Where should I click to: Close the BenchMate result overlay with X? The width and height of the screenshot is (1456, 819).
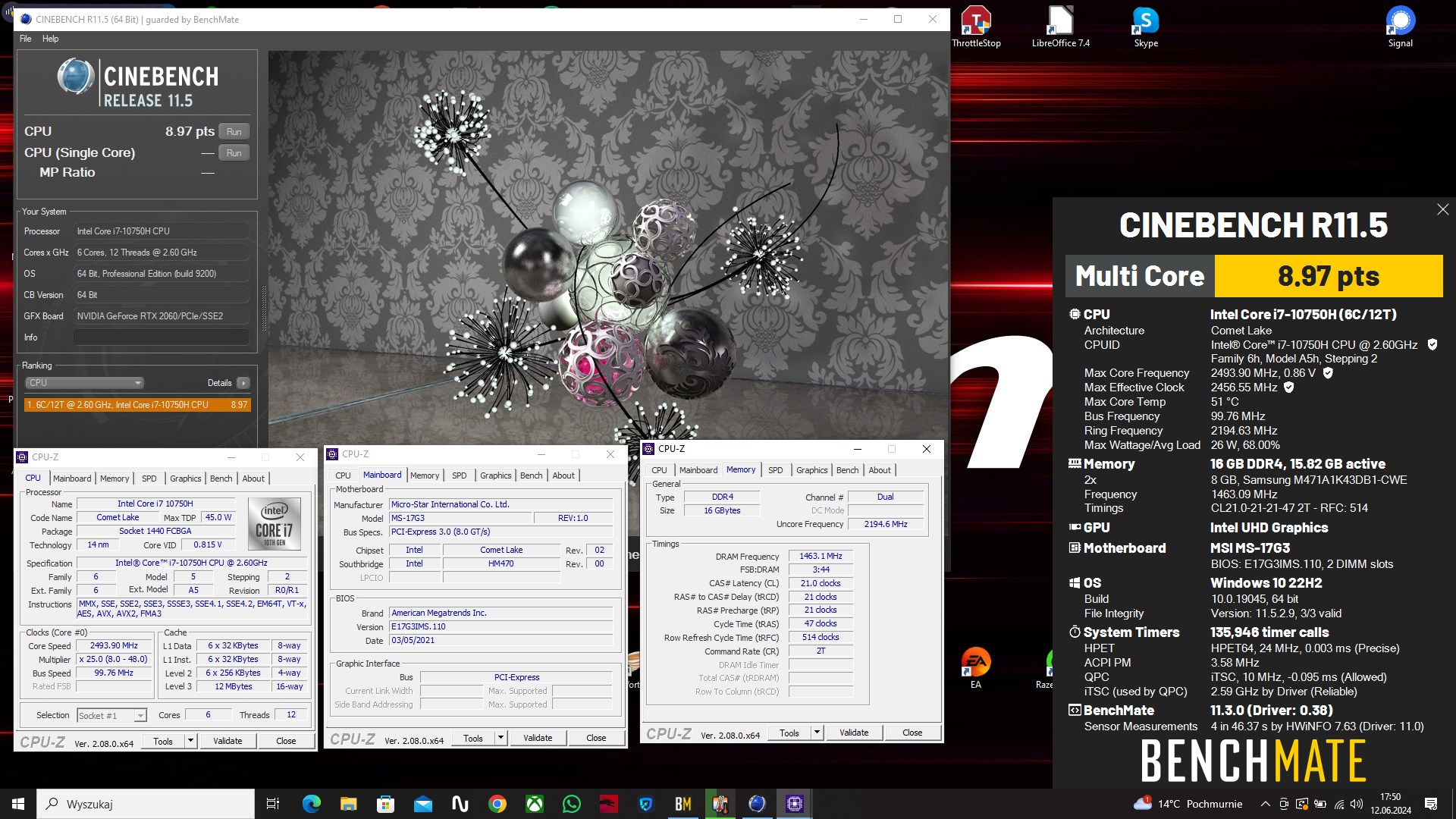pyautogui.click(x=1442, y=209)
